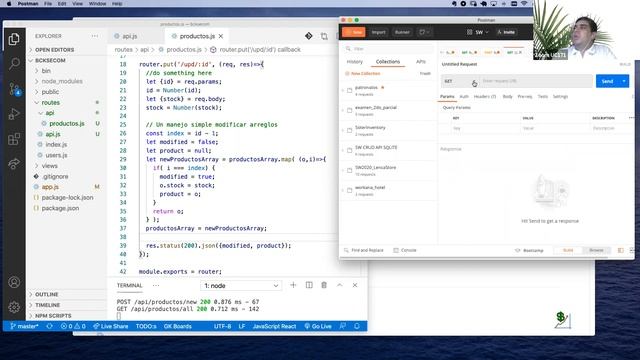Click the feedback icon in status bar
Viewport: 640px width, 360px height.
[x=342, y=326]
